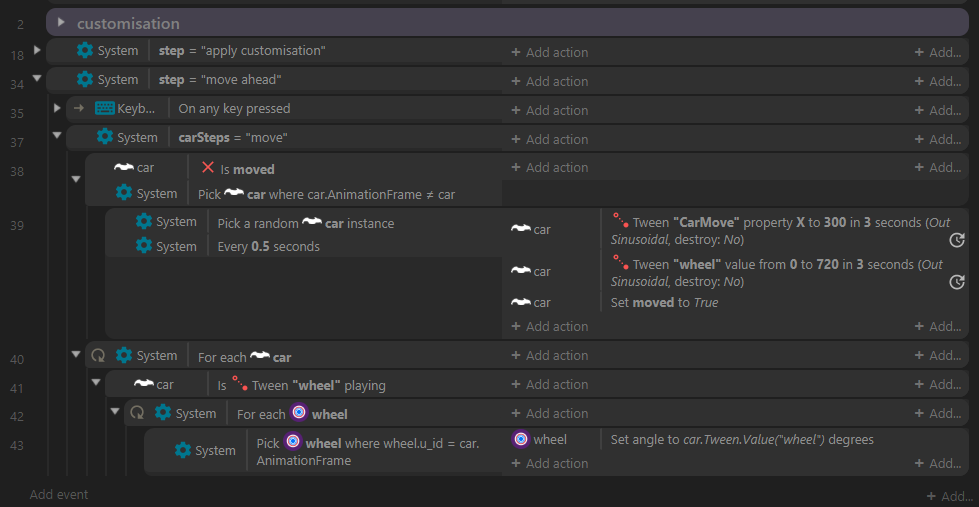Click the car object icon in Set moved action
Image resolution: width=979 pixels, height=507 pixels.
521,302
